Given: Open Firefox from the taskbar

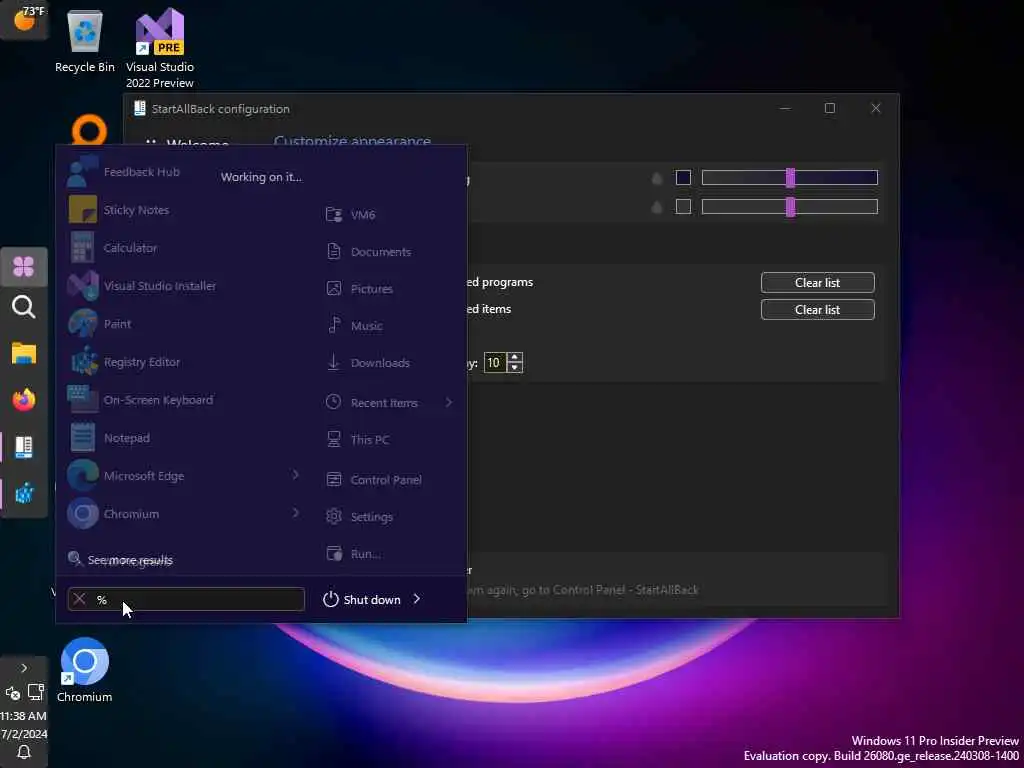Looking at the screenshot, I should (24, 400).
